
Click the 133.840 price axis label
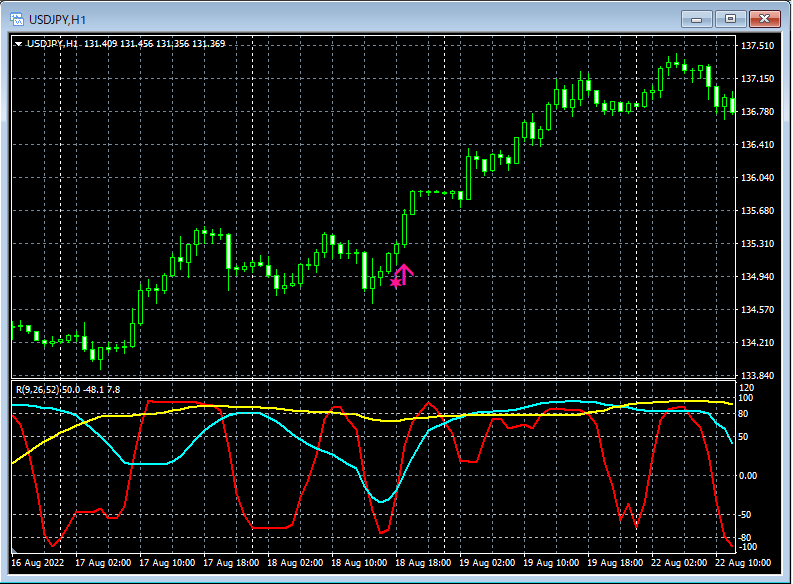click(758, 376)
